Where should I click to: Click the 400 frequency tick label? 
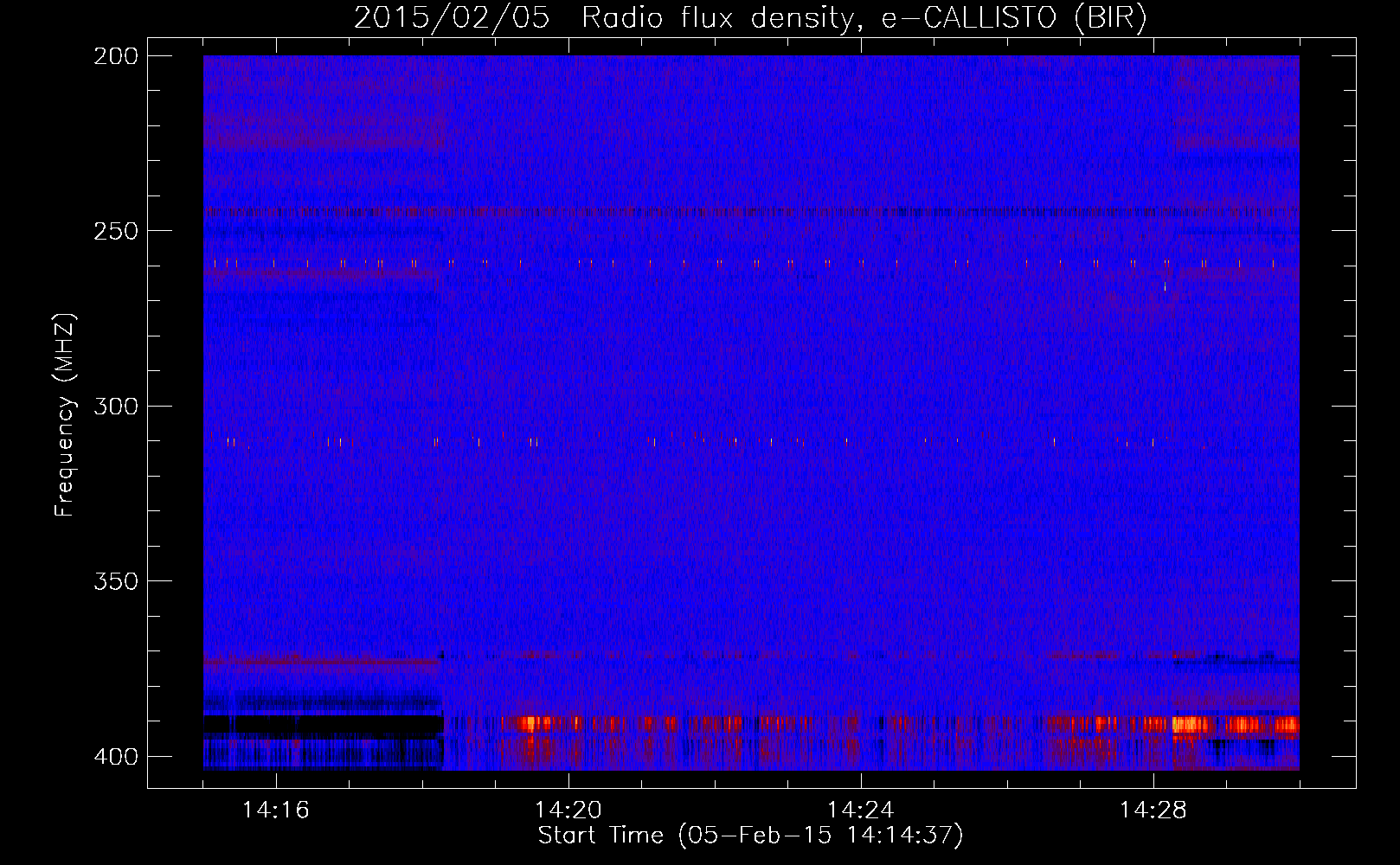[116, 757]
